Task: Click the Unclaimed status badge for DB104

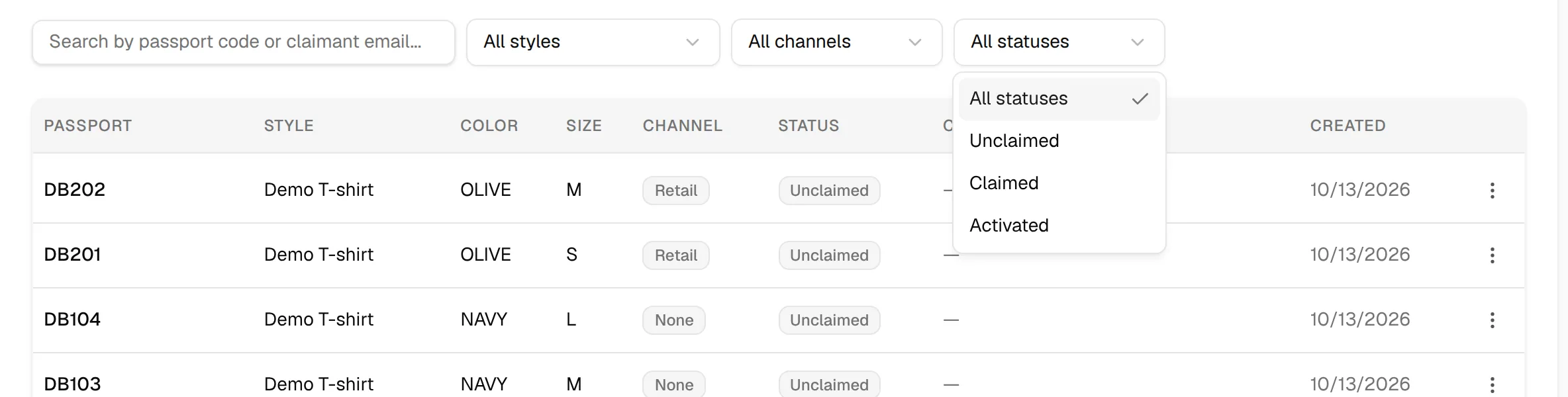Action: [x=830, y=320]
